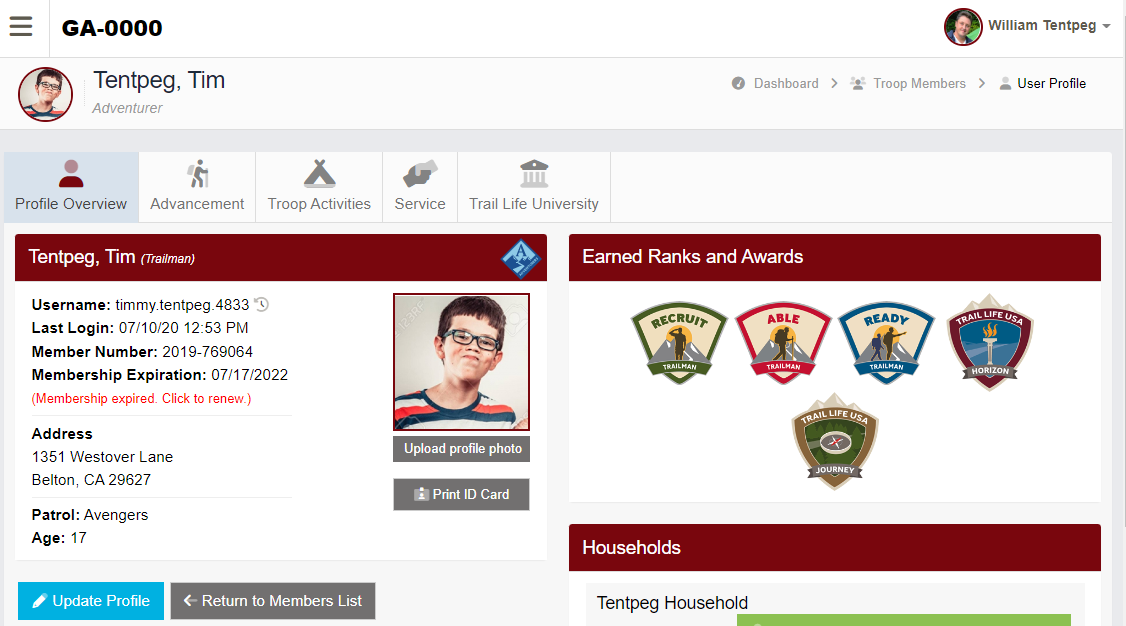
Task: Click the Tentpeg Household entry
Action: click(672, 602)
